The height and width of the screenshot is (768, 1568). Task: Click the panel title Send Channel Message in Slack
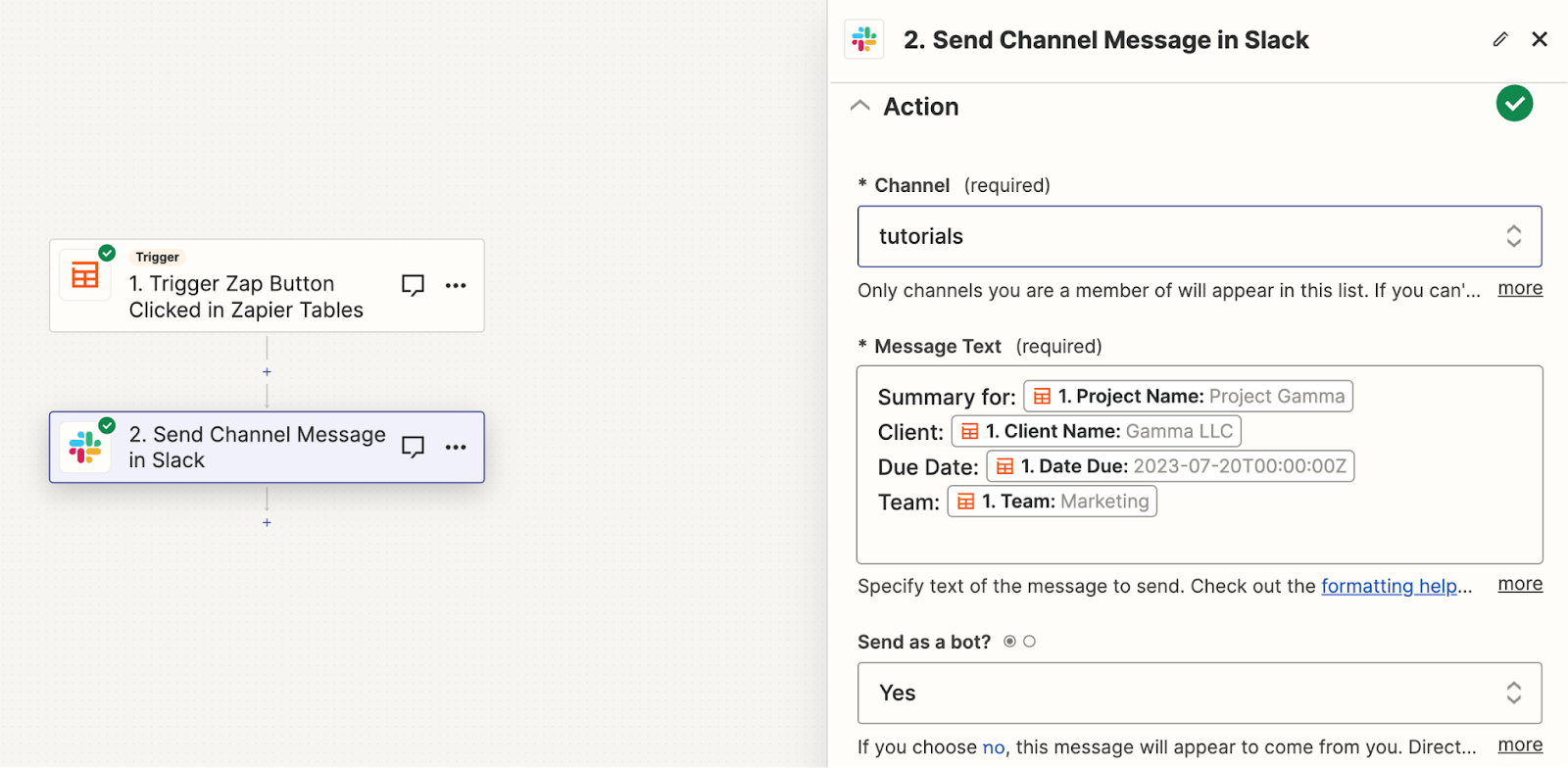click(1105, 40)
